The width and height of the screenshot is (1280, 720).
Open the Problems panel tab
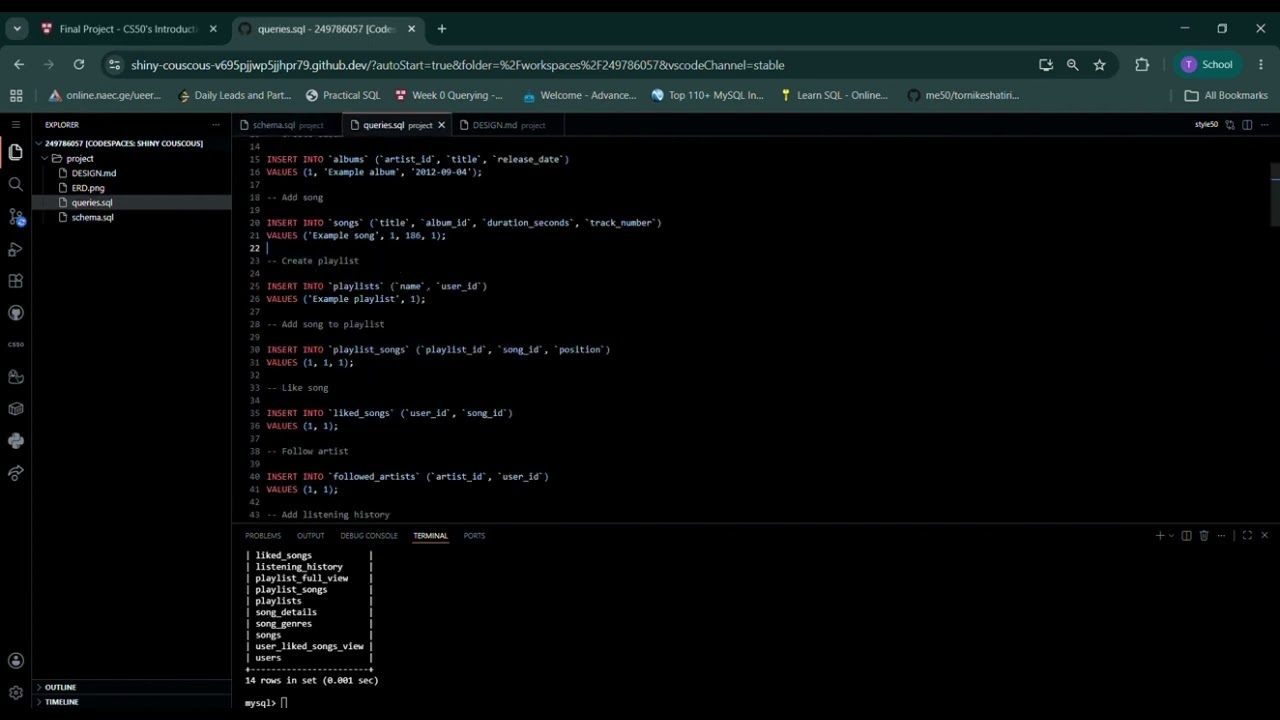[263, 536]
